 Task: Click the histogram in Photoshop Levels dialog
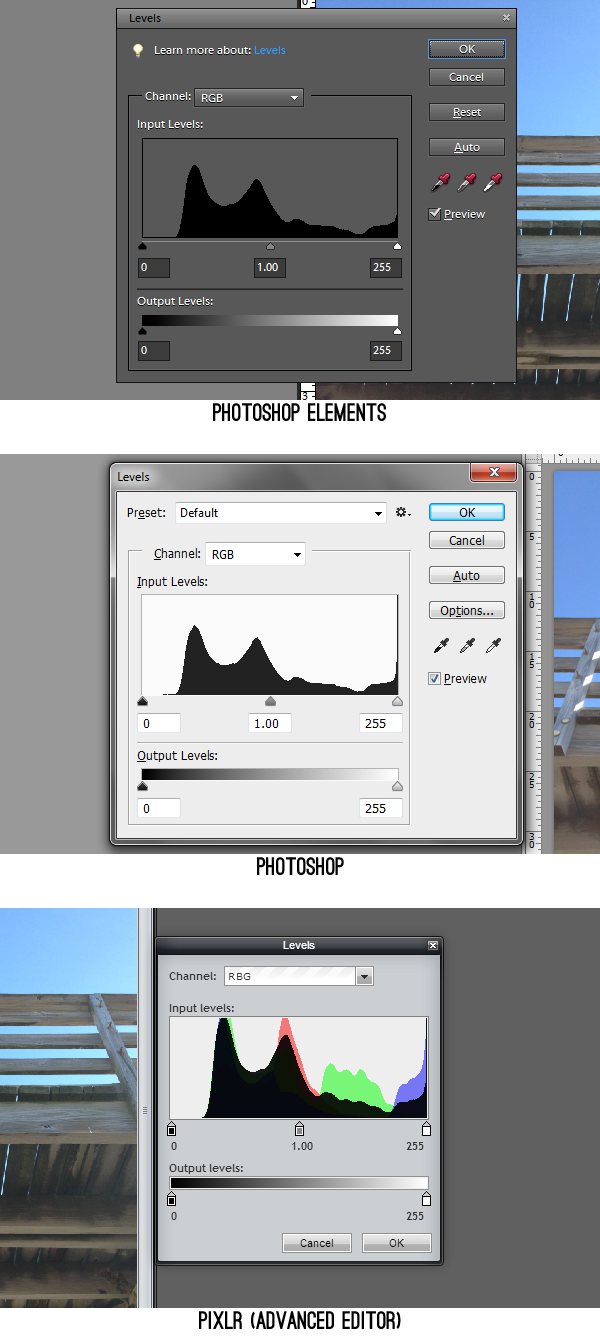click(270, 645)
